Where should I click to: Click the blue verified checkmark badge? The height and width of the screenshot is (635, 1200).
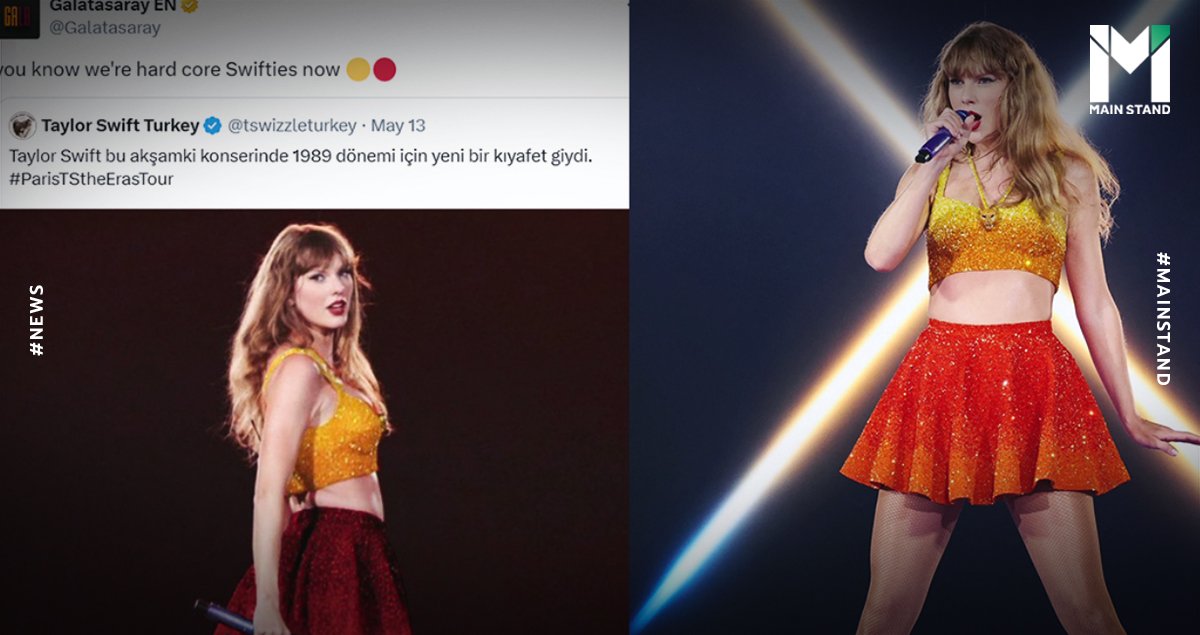point(212,126)
